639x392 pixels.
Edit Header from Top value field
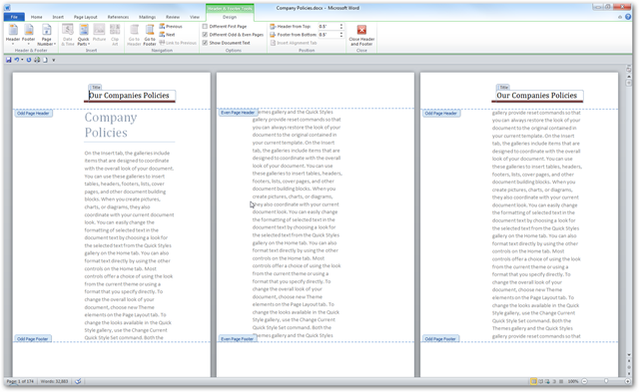328,26
